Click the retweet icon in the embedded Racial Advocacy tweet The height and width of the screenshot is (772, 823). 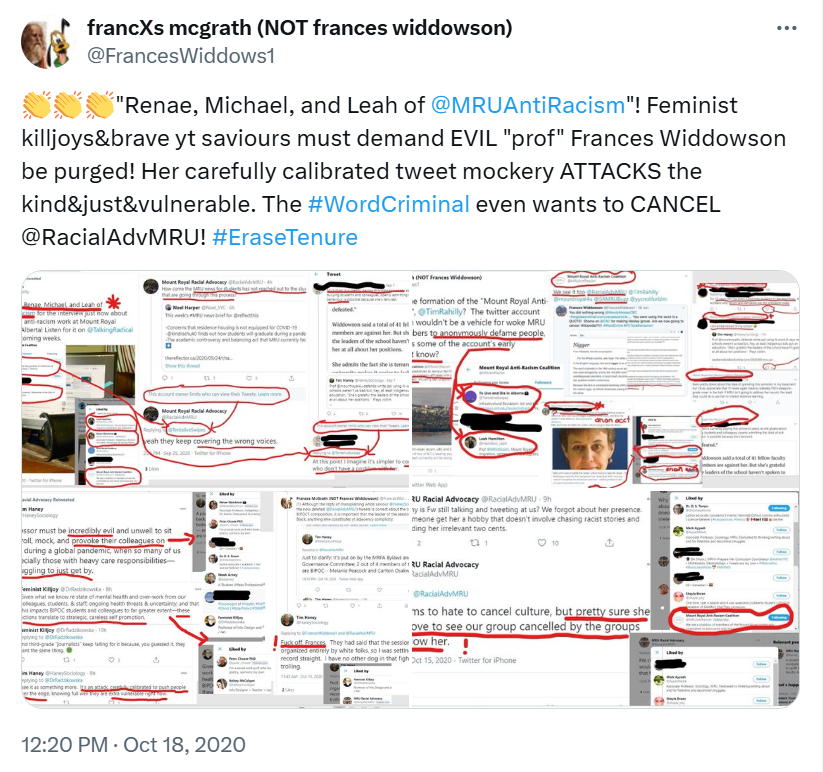(474, 543)
